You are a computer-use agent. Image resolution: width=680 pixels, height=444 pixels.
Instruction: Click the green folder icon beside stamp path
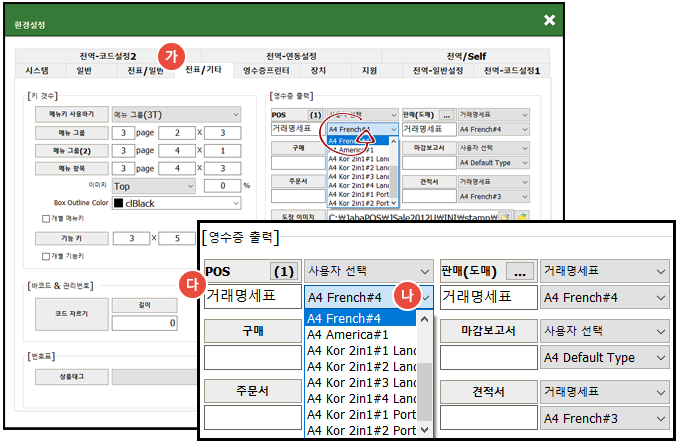[523, 217]
